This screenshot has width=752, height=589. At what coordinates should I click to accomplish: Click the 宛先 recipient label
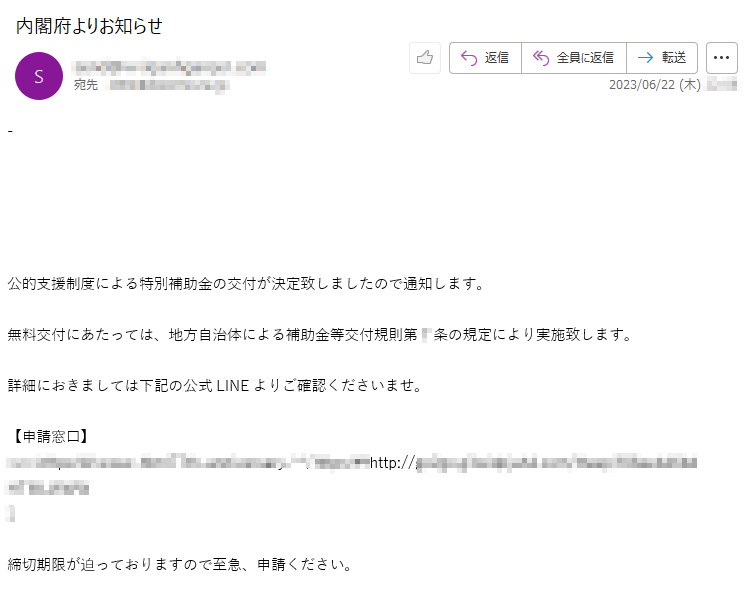click(85, 85)
